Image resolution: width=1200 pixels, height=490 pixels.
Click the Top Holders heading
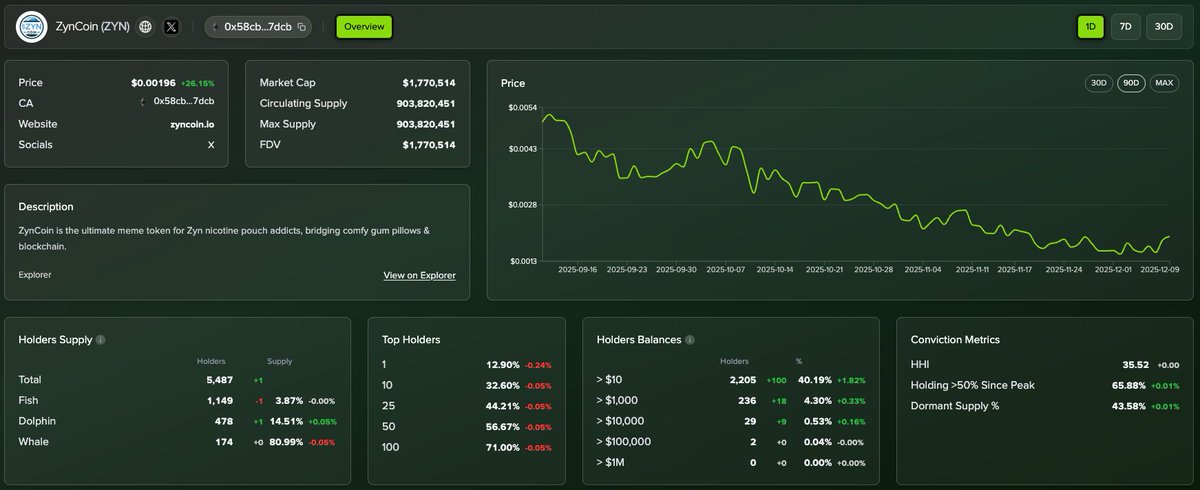[411, 340]
